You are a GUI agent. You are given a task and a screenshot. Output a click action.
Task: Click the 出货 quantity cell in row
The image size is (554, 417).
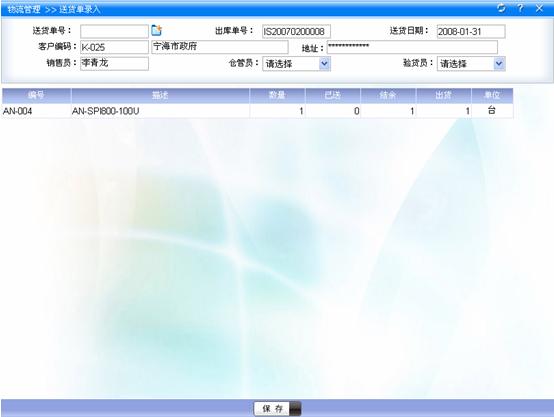pos(444,111)
